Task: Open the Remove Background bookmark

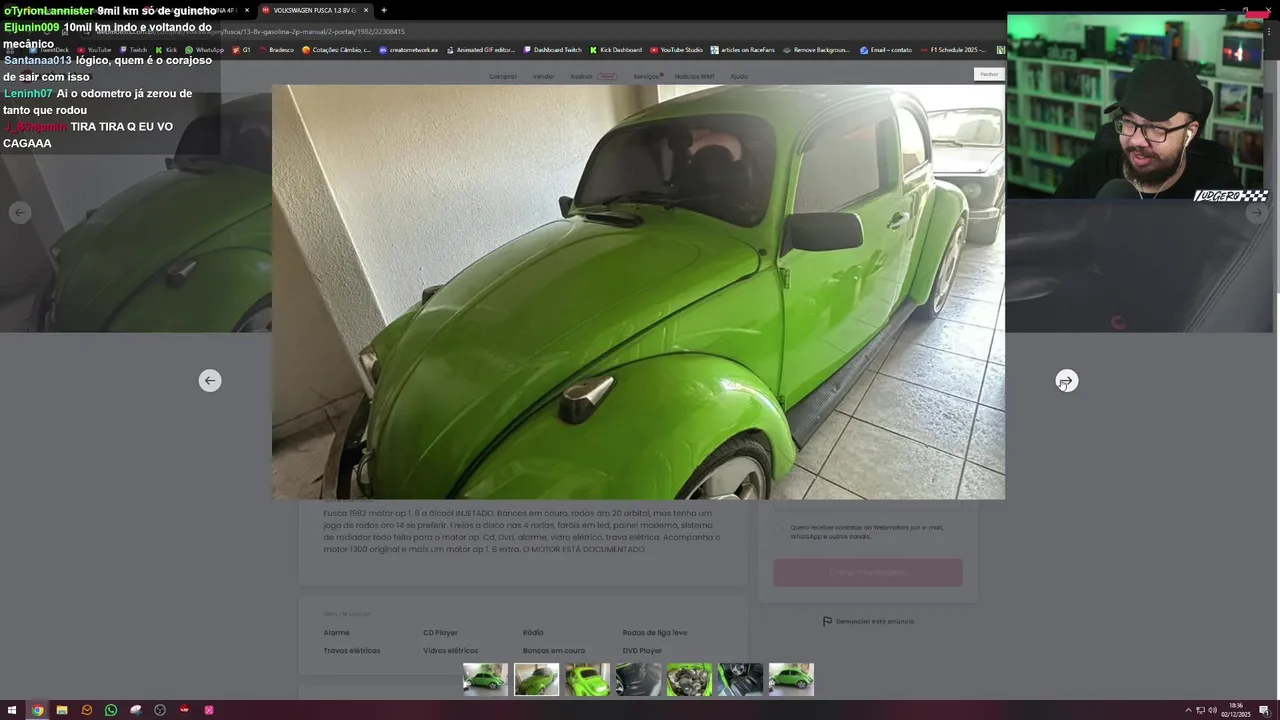Action: 816,50
